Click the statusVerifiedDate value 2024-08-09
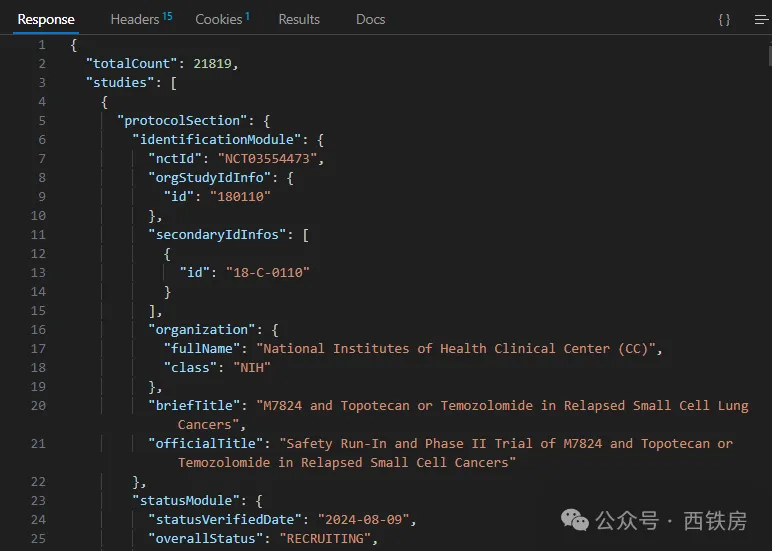 (x=365, y=520)
